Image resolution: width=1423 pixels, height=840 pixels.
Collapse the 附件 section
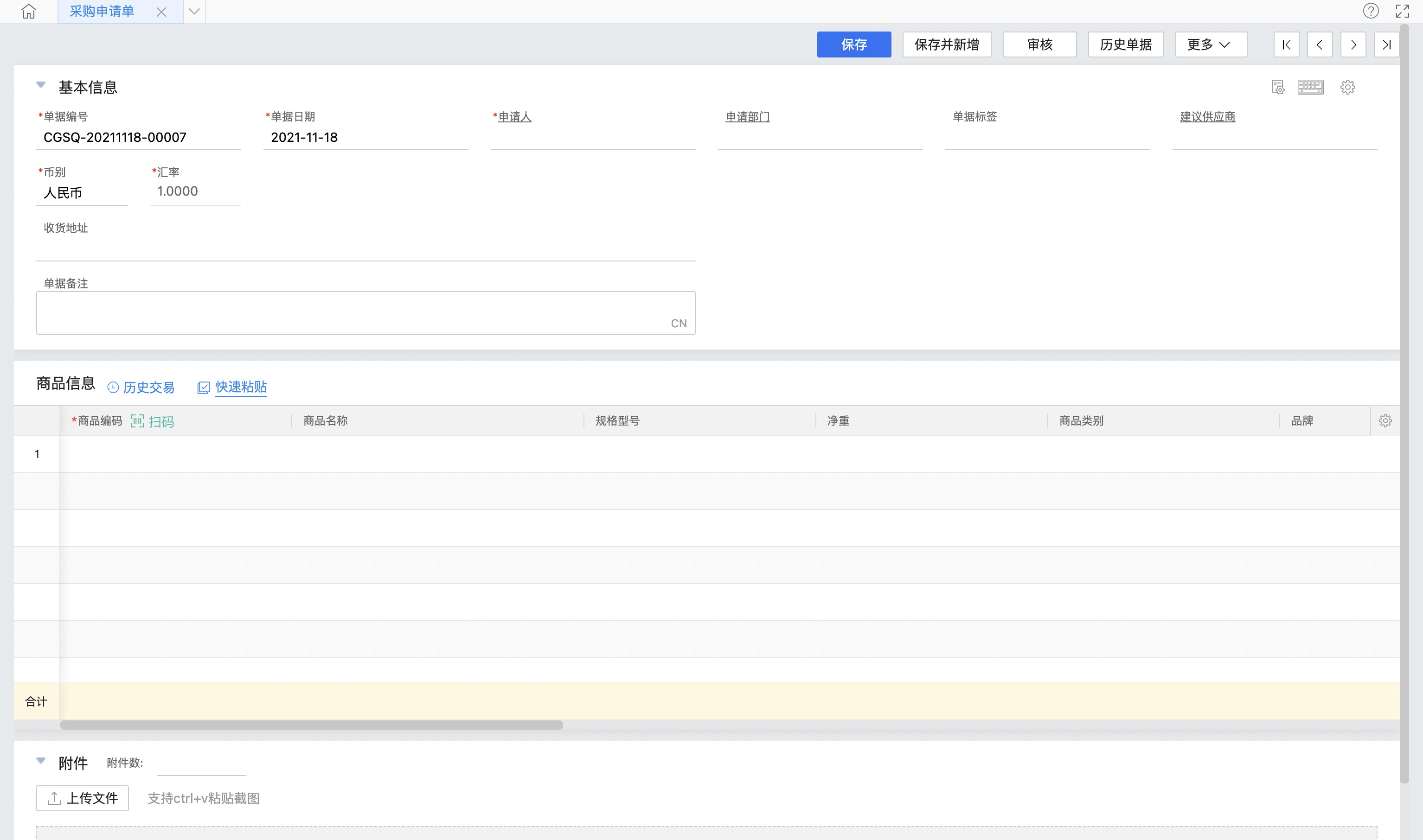click(x=41, y=761)
